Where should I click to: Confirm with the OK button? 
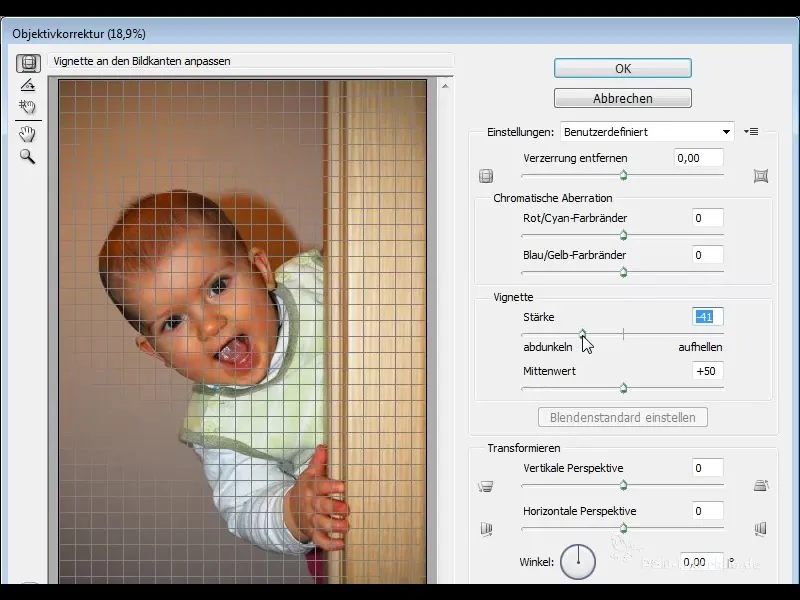click(x=622, y=68)
